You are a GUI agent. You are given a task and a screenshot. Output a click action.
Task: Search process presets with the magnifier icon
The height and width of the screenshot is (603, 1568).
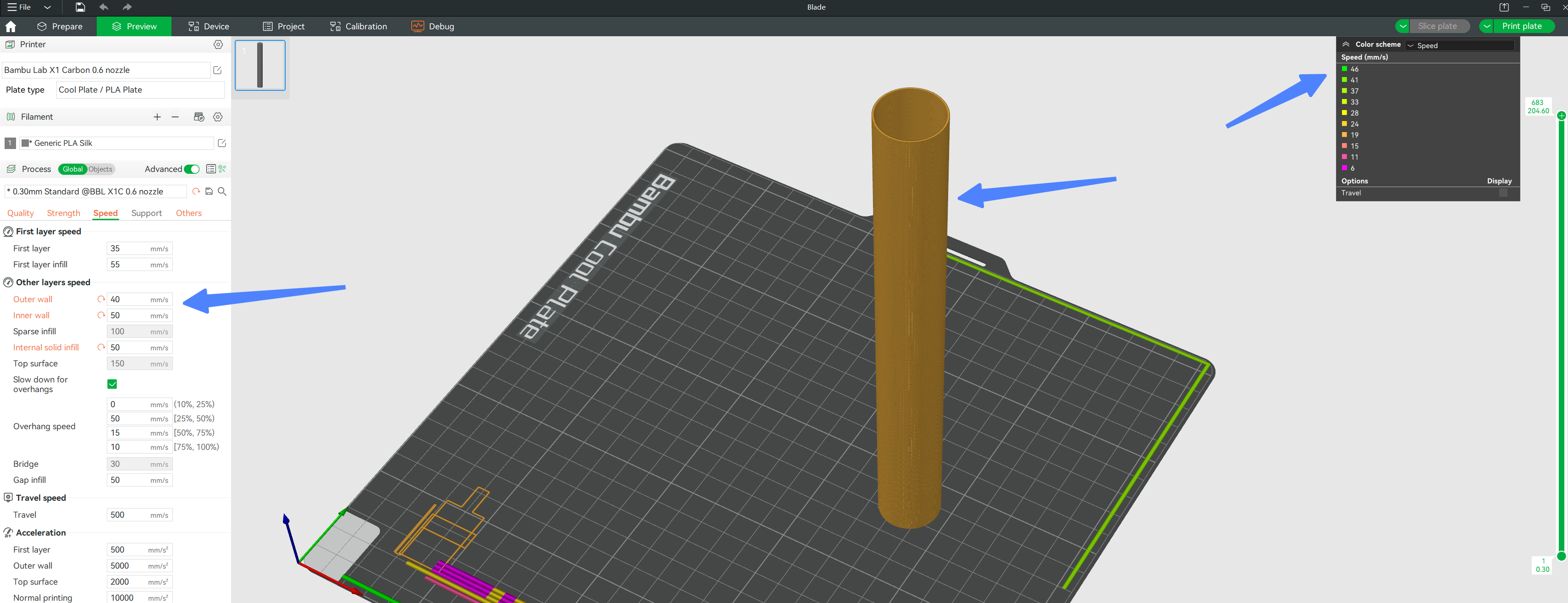click(x=222, y=191)
